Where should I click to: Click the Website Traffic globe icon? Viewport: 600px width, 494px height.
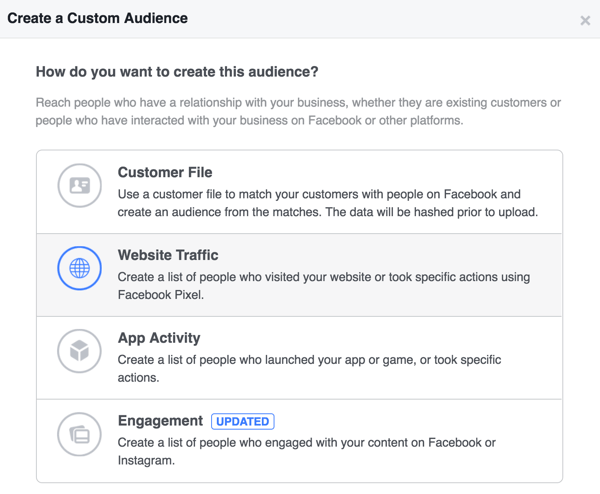80,268
